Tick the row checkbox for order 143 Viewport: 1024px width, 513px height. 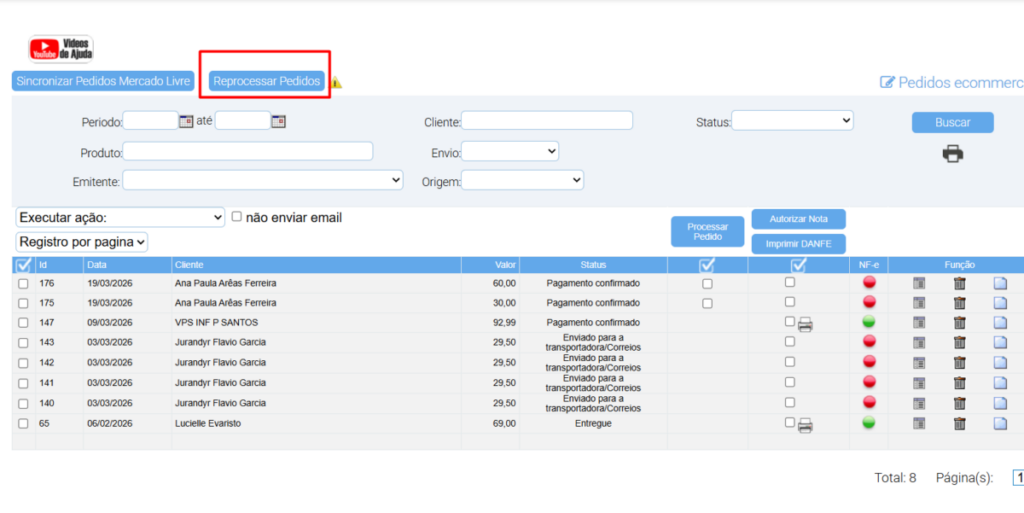coord(23,343)
